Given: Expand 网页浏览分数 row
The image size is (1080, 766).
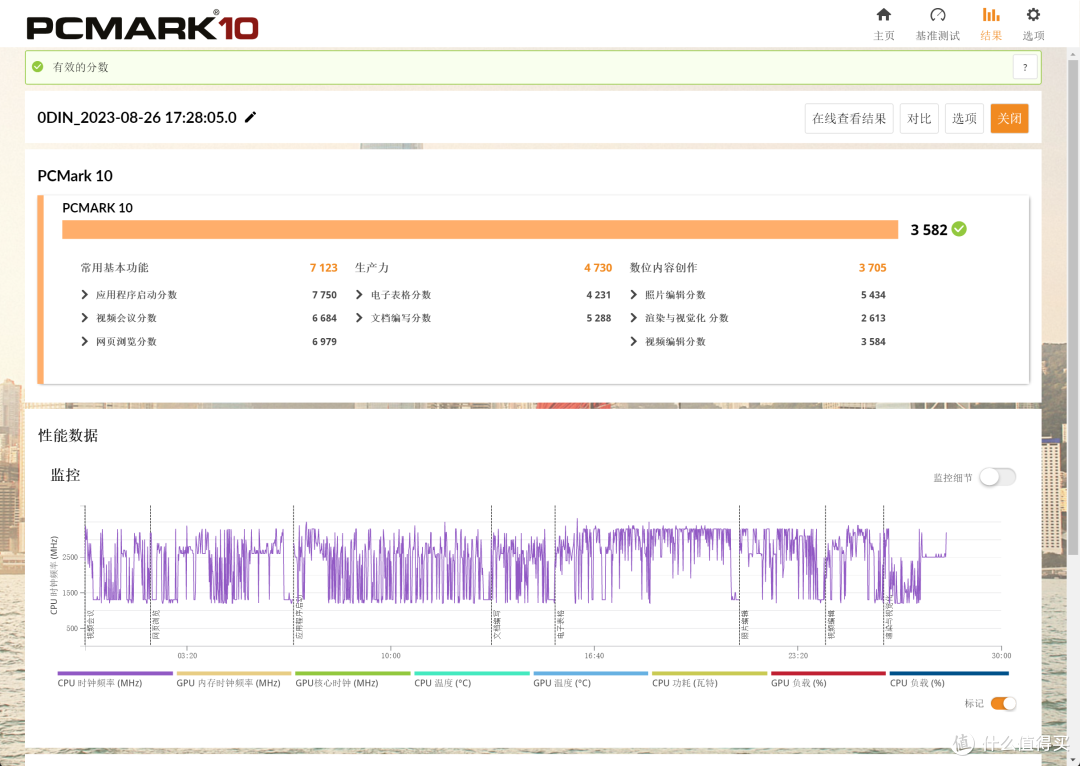Looking at the screenshot, I should click(85, 342).
